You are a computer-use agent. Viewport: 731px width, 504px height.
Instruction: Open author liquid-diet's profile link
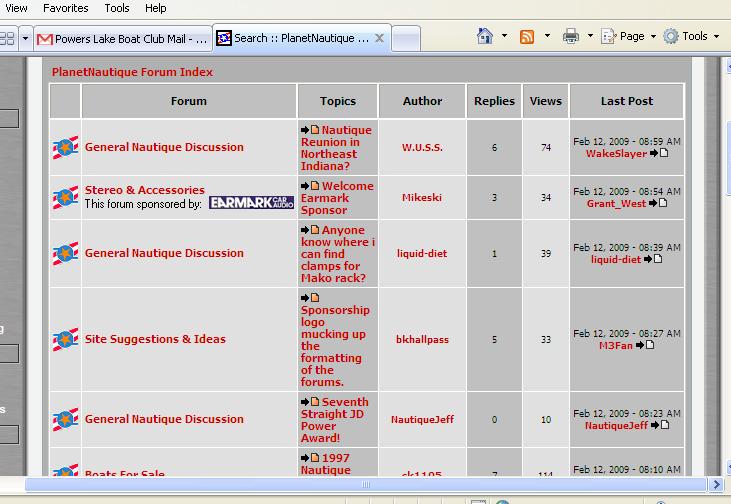pos(422,253)
